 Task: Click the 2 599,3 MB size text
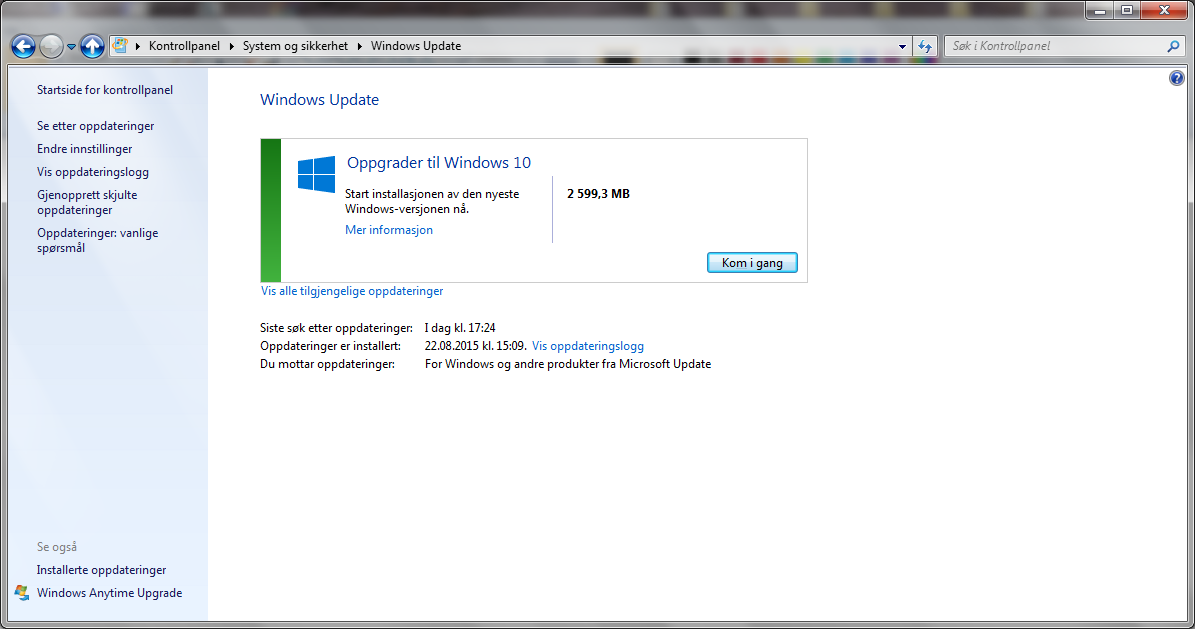[x=598, y=194]
